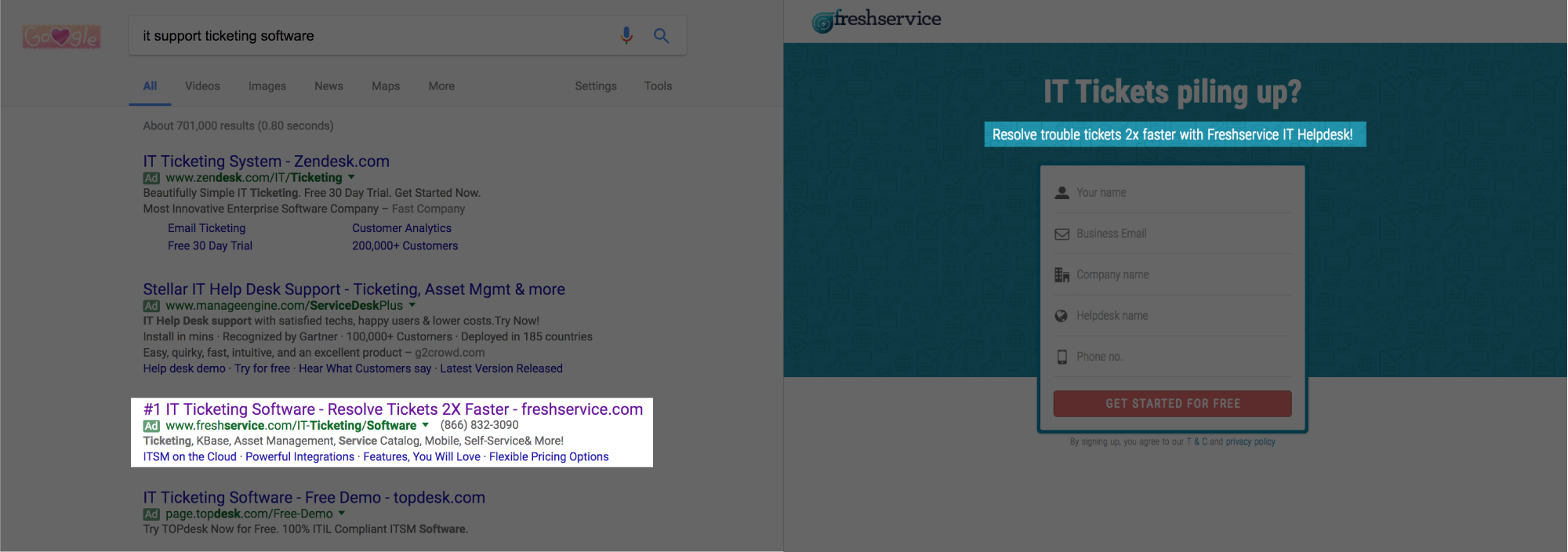Click the freshservice logo on landing page
Screen dimensions: 1568x552
pyautogui.click(x=877, y=20)
